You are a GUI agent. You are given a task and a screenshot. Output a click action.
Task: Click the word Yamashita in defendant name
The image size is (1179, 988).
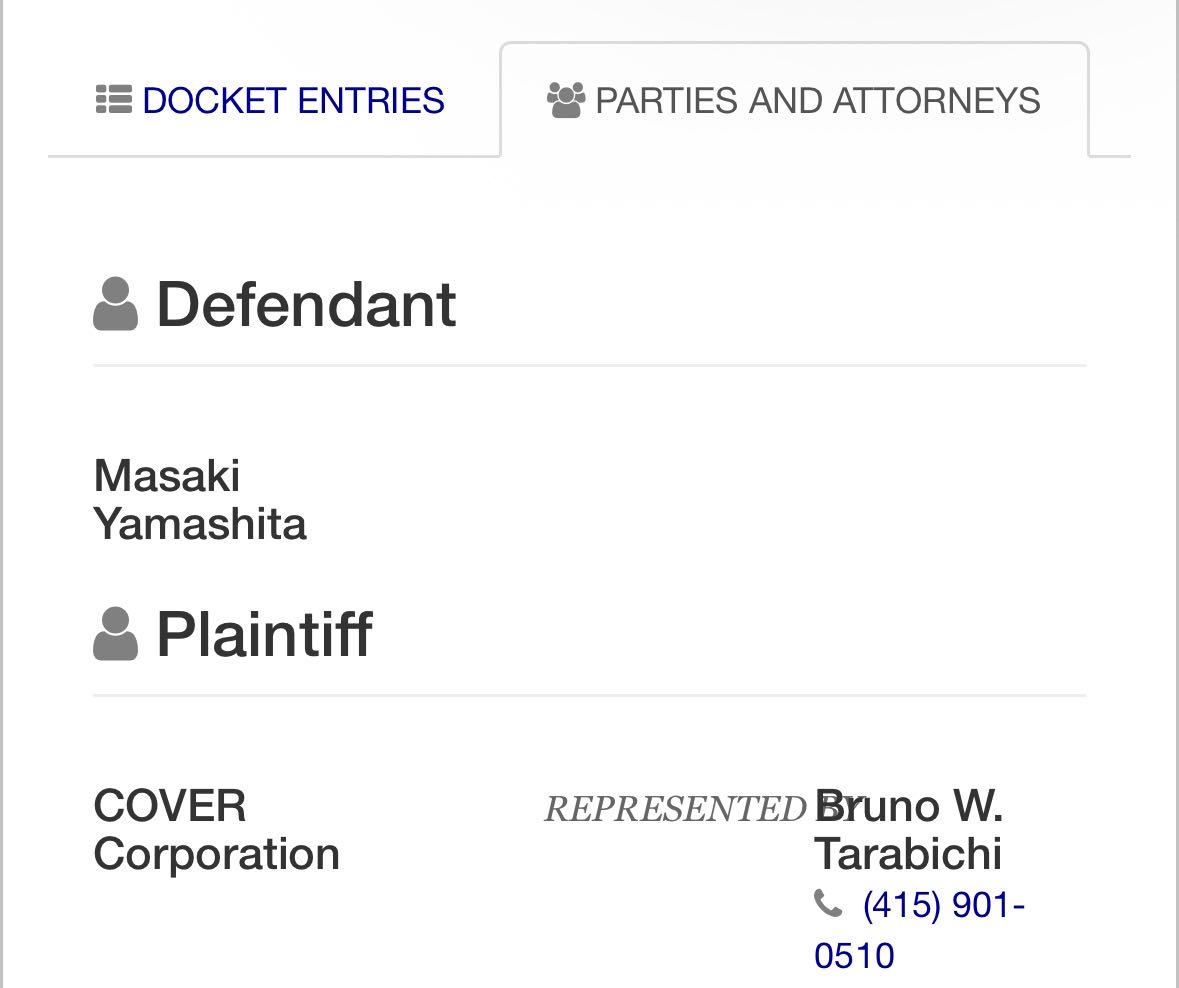pos(199,524)
